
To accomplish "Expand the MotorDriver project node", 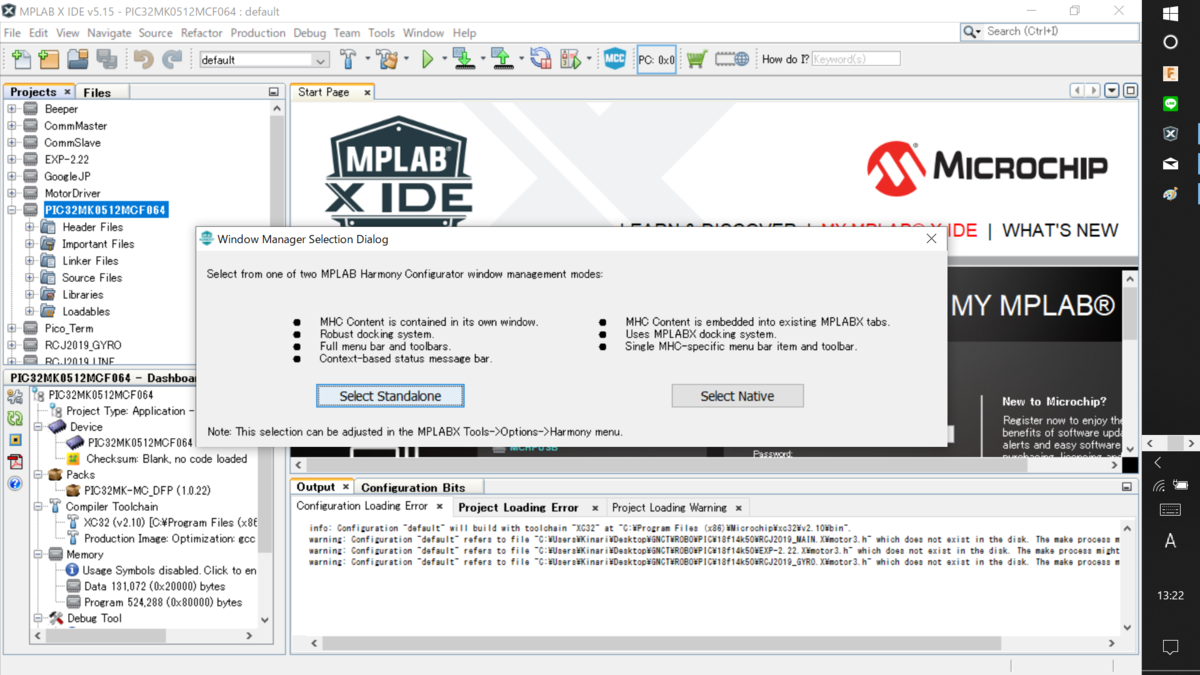I will [x=12, y=193].
